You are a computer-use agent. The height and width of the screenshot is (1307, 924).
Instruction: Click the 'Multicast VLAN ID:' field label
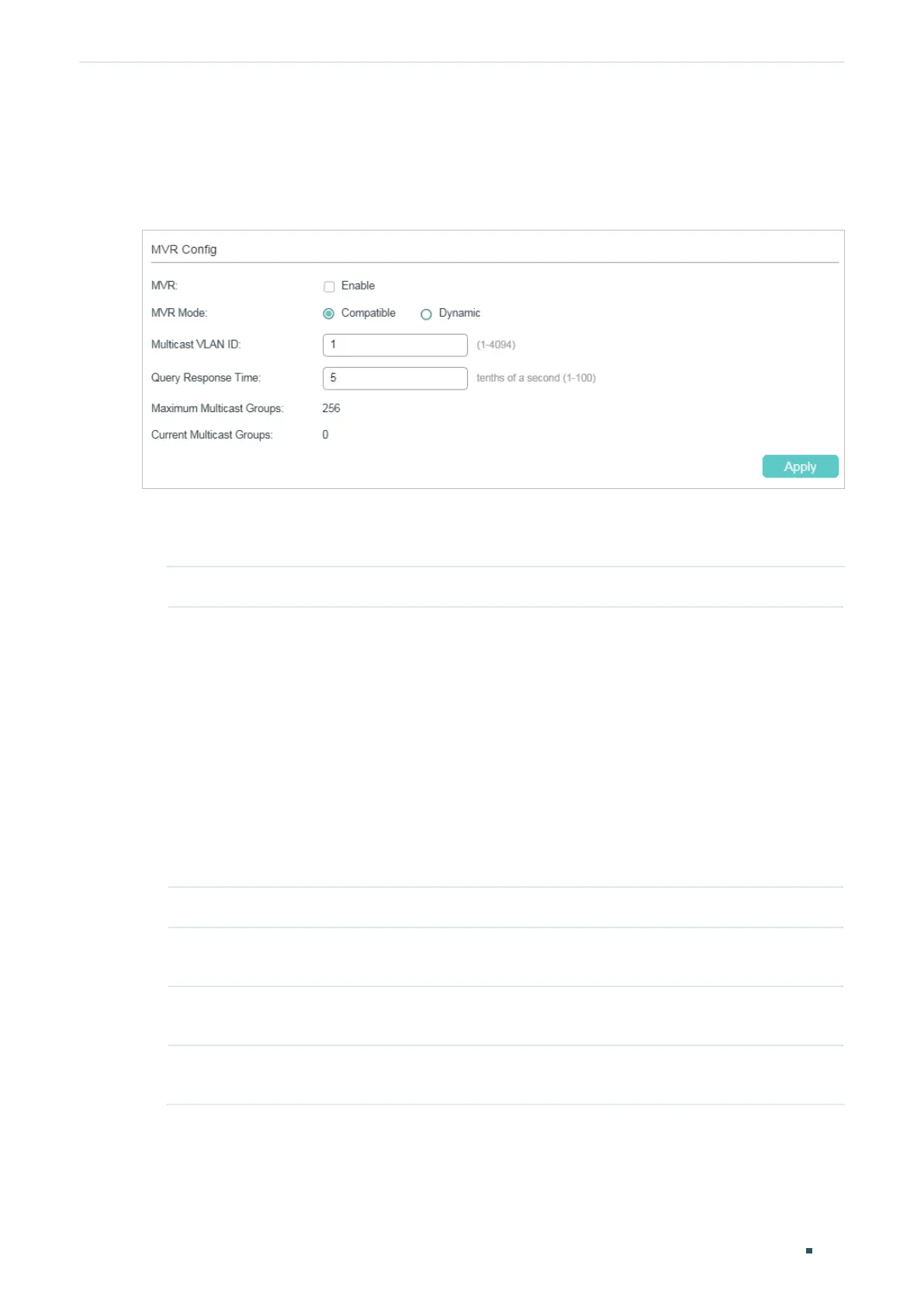[196, 345]
